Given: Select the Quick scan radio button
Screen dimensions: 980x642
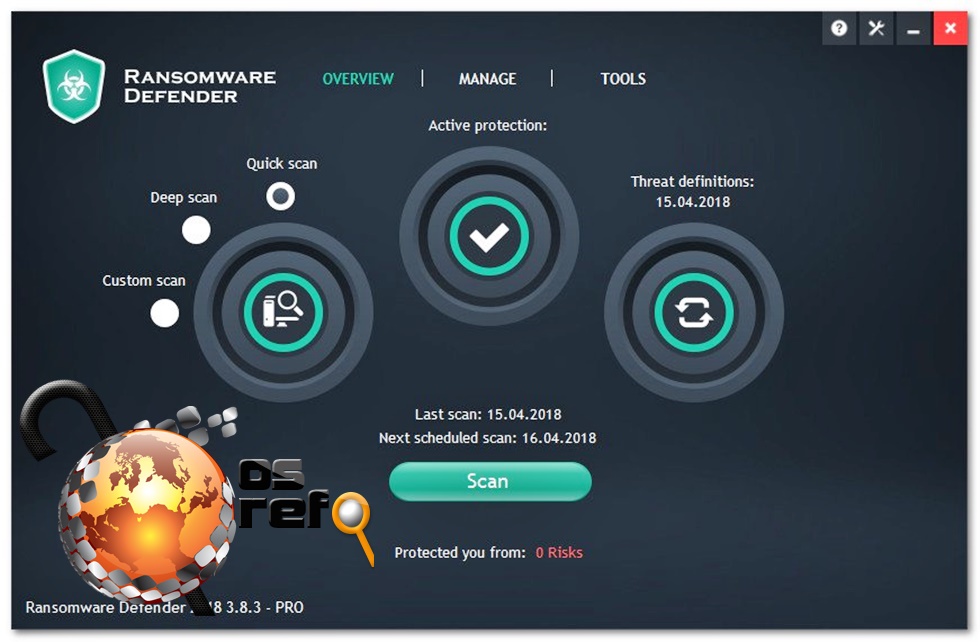Looking at the screenshot, I should point(281,196).
